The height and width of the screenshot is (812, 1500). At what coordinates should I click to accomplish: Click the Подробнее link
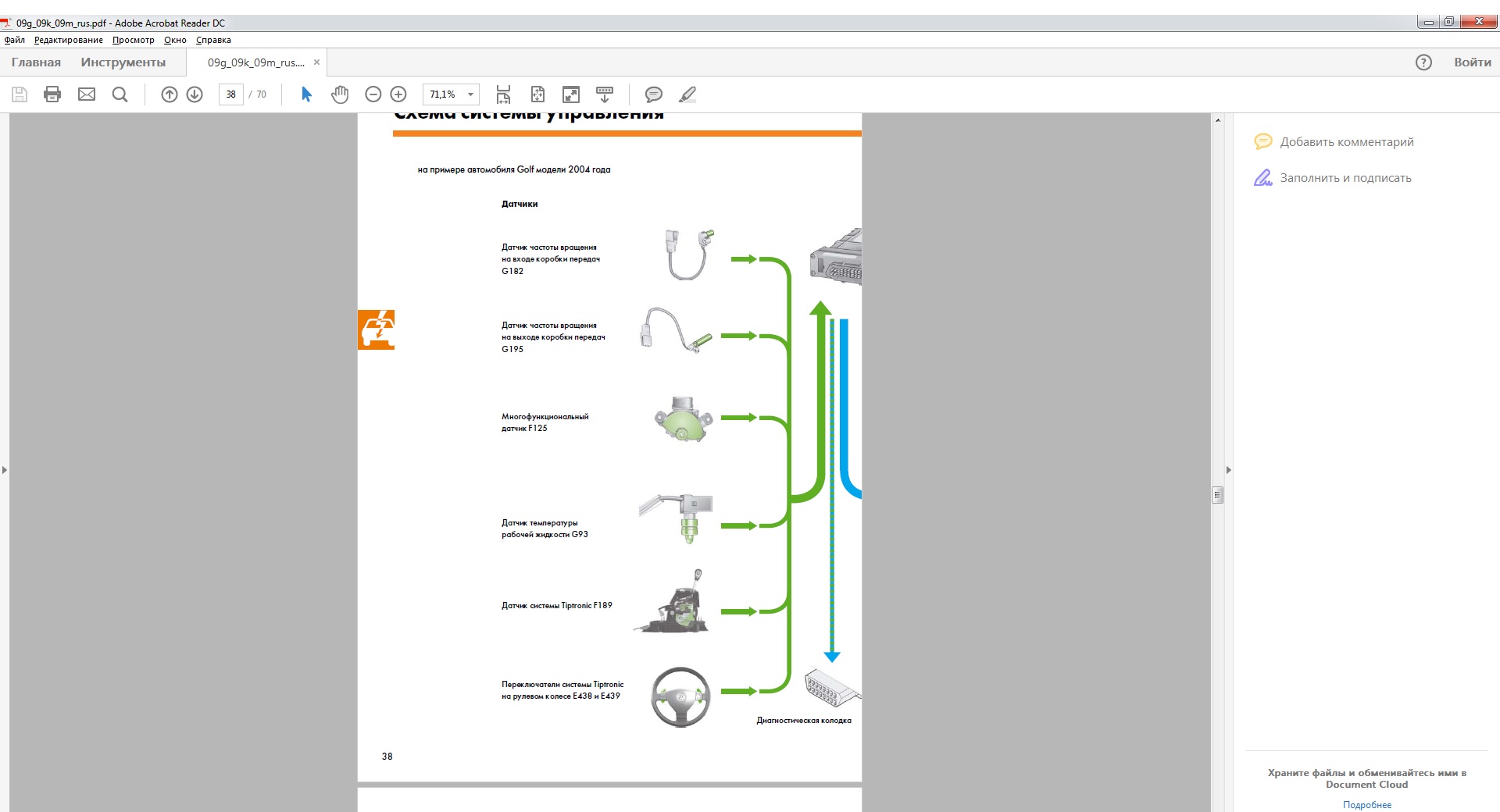pos(1366,804)
